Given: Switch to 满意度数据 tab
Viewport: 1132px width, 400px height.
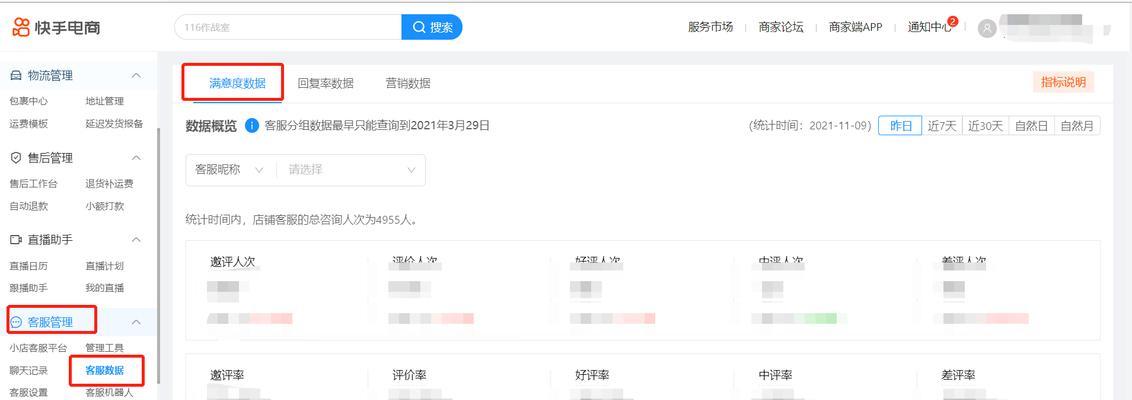Looking at the screenshot, I should tap(237, 83).
